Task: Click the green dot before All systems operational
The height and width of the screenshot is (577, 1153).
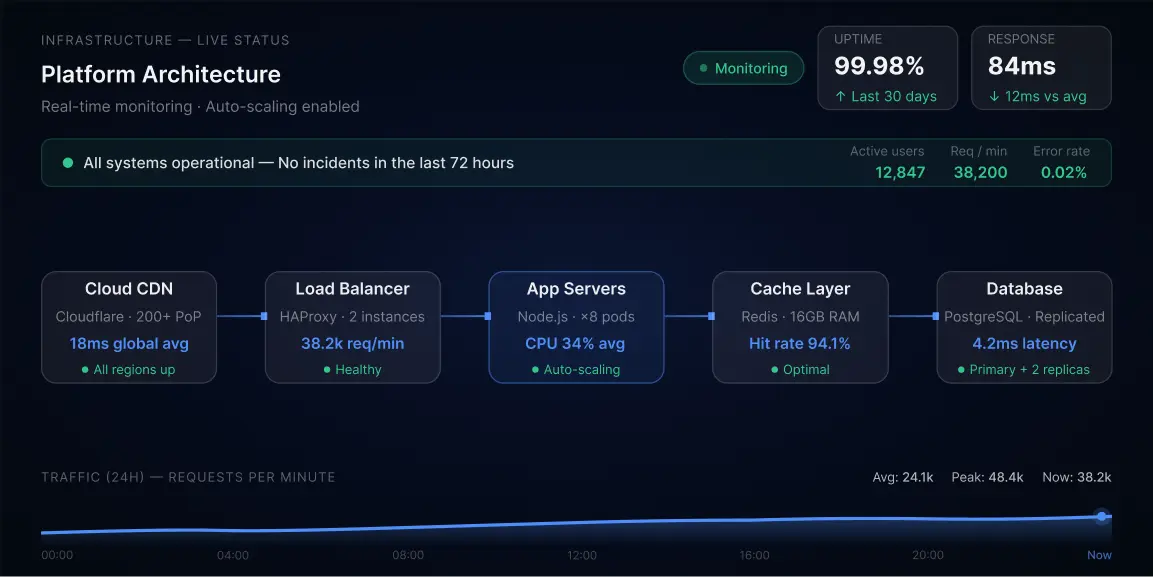Action: point(68,163)
